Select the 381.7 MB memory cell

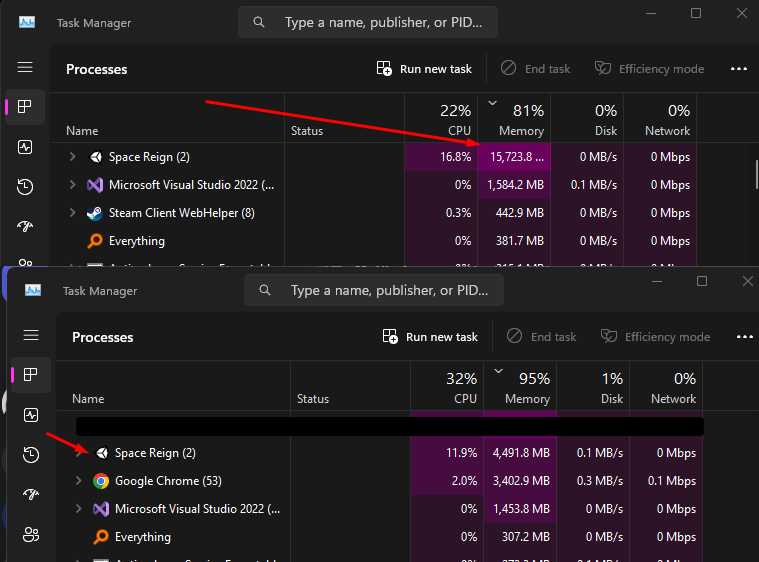(514, 241)
